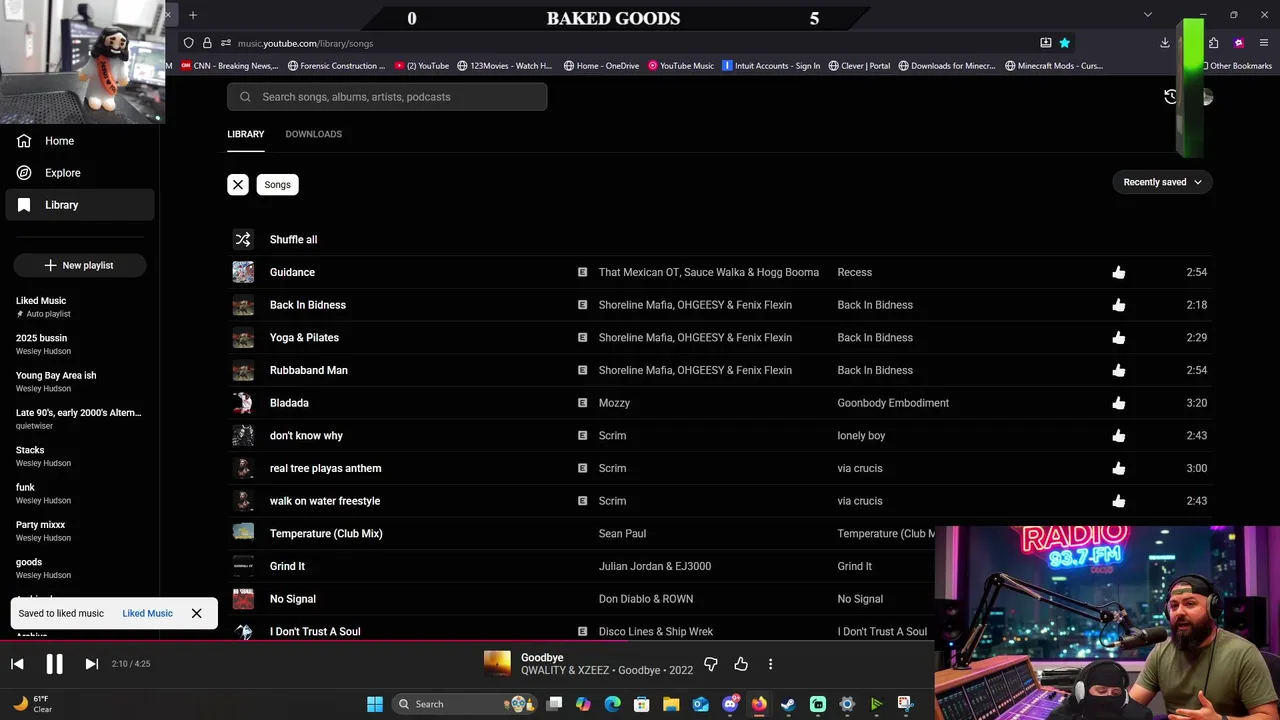The height and width of the screenshot is (720, 1280).
Task: Switch to the DOWNLOADS tab
Action: pyautogui.click(x=313, y=134)
